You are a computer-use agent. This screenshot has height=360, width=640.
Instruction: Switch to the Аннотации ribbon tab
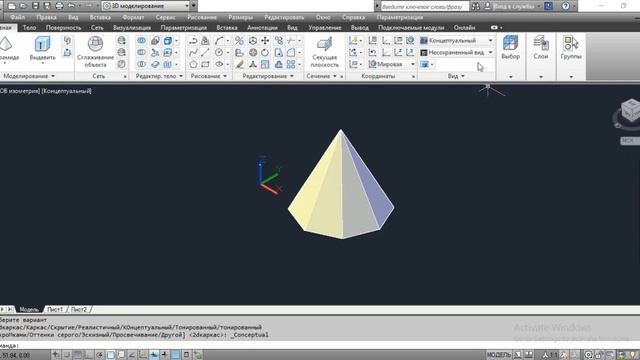click(x=262, y=27)
